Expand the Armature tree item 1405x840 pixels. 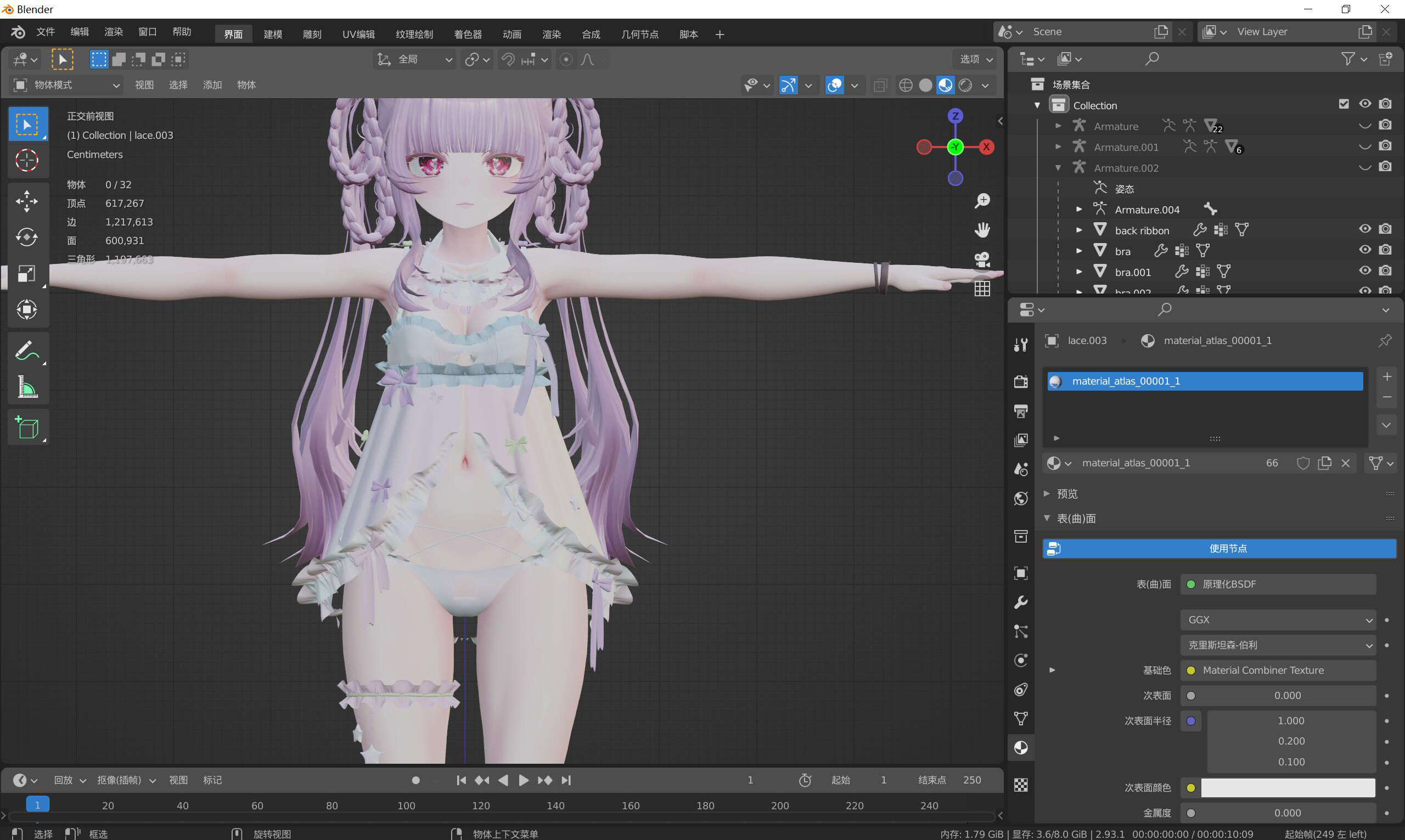point(1058,126)
